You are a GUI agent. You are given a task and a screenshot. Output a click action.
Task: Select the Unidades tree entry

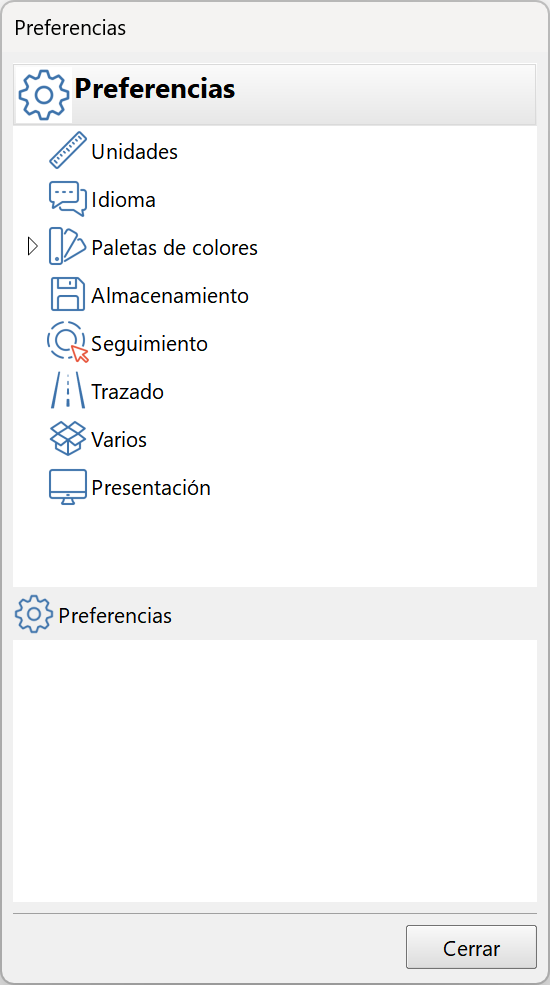134,151
